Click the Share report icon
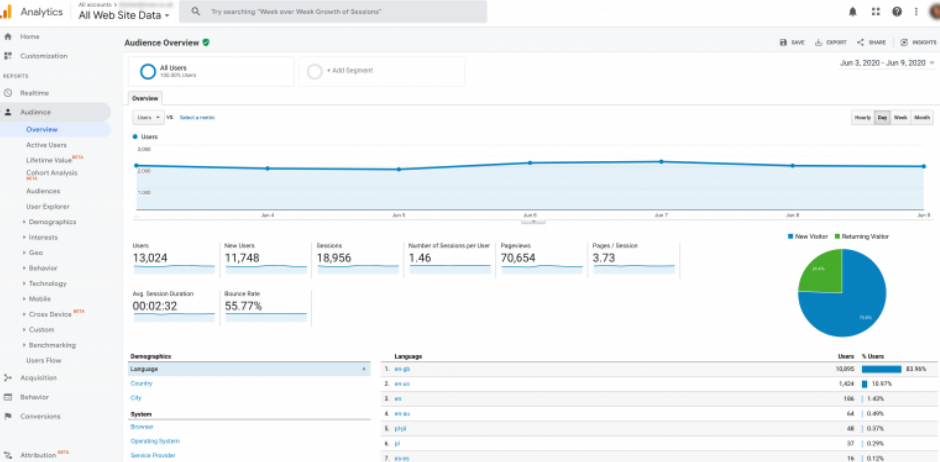This screenshot has width=940, height=462. click(x=860, y=43)
